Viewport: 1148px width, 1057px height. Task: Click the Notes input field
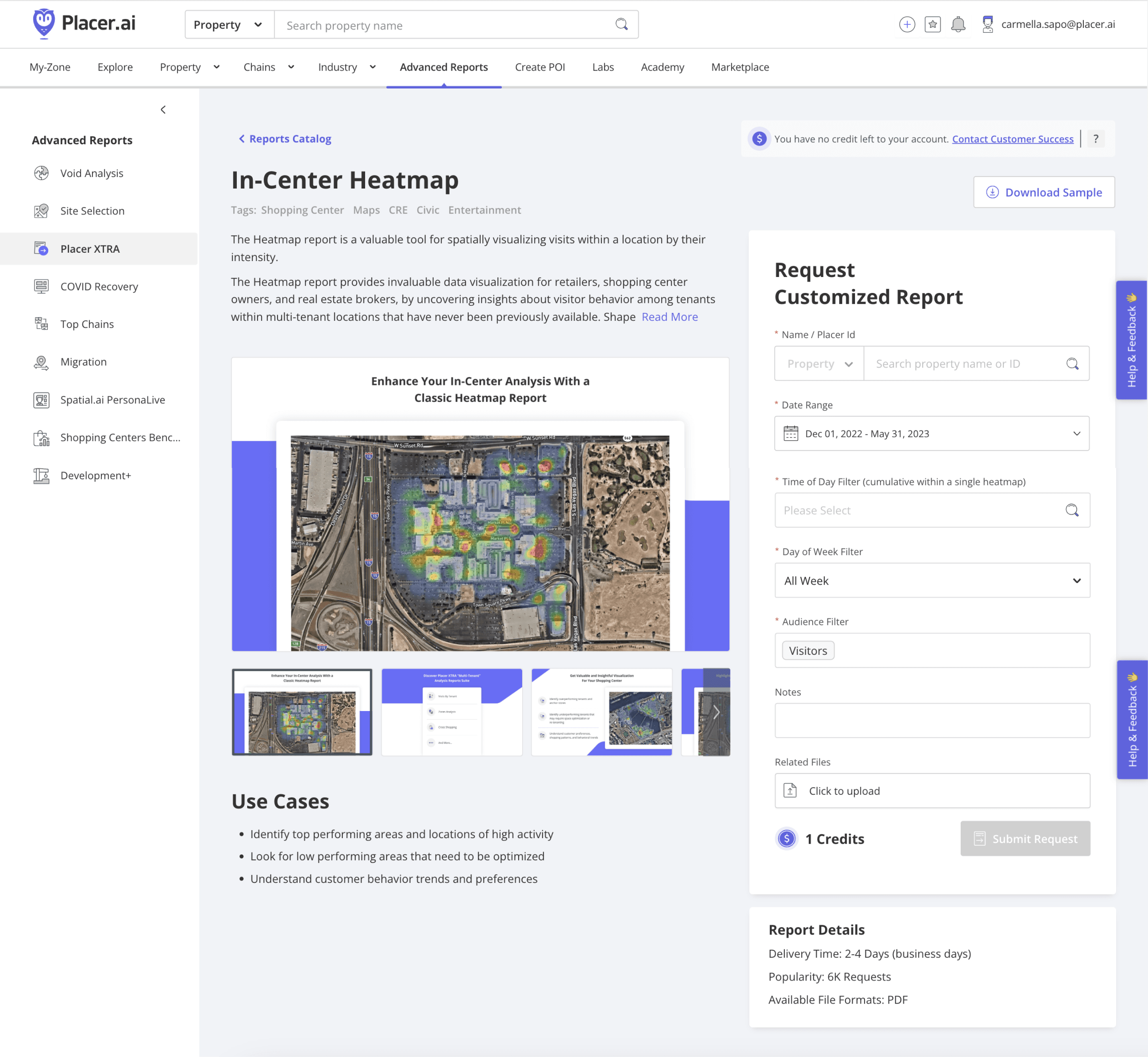tap(932, 720)
